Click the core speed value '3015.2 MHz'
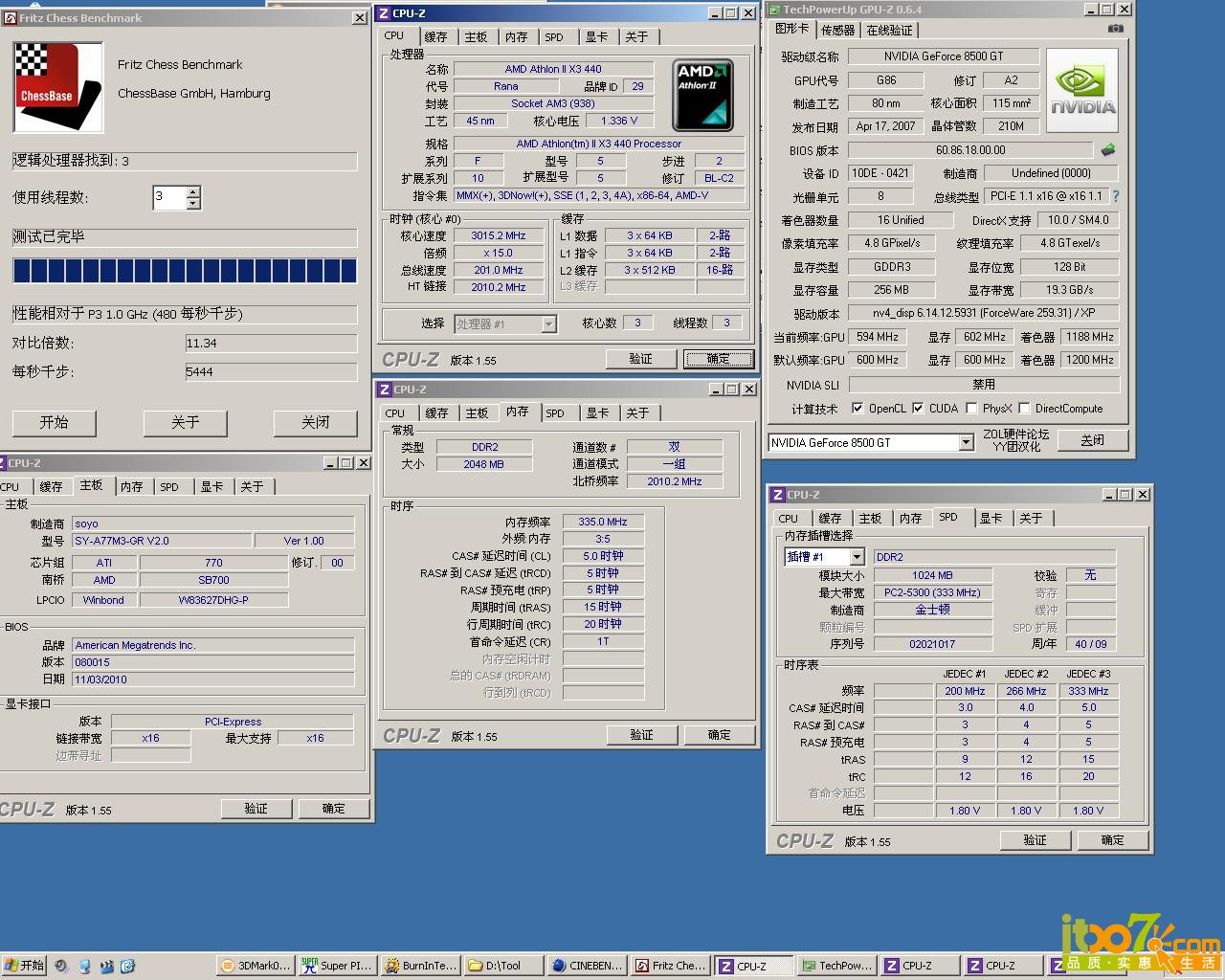This screenshot has width=1225, height=980. tap(498, 235)
